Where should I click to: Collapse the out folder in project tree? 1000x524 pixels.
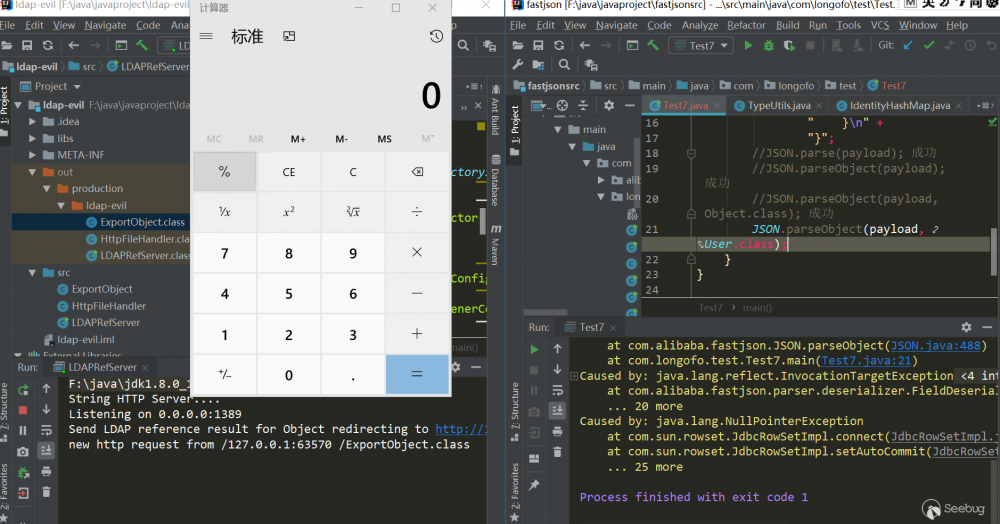coord(33,172)
